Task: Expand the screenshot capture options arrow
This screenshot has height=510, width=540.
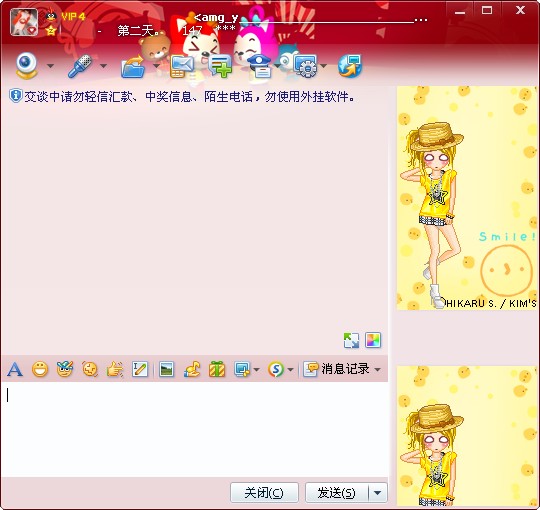Action: click(x=257, y=370)
